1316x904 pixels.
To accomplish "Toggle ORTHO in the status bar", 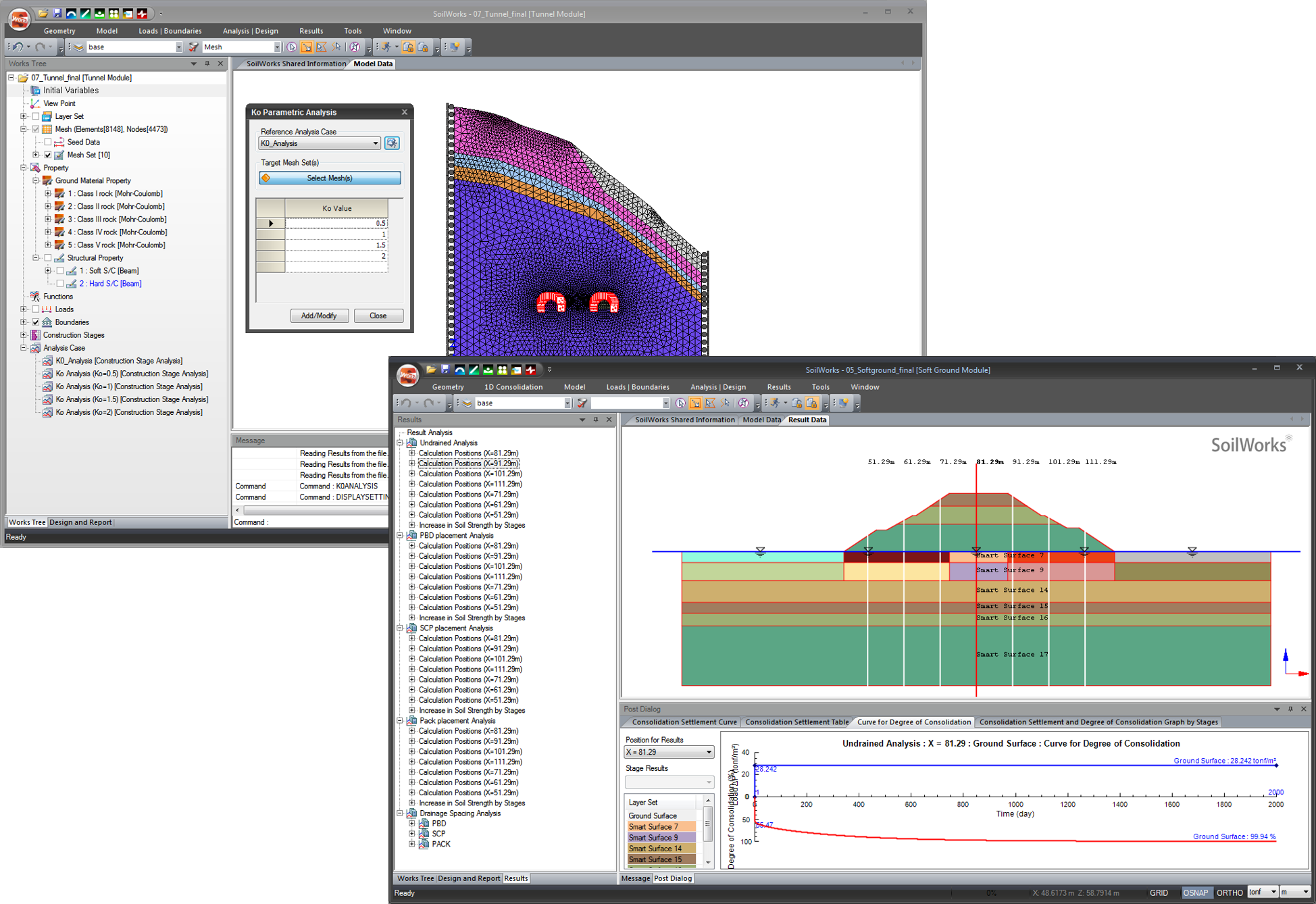I will click(x=1230, y=893).
